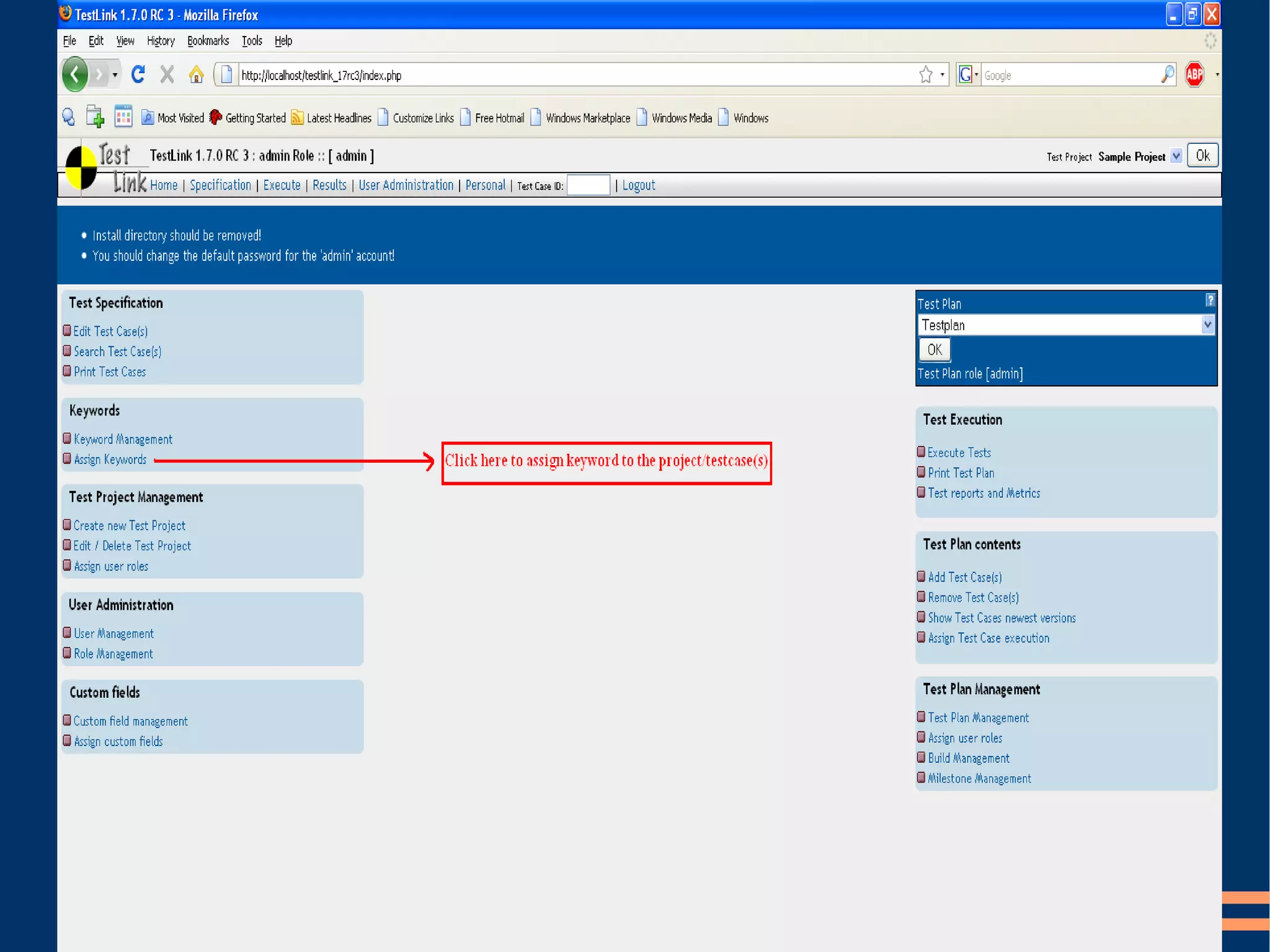The height and width of the screenshot is (952, 1270).
Task: Click the Logout link
Action: point(639,185)
